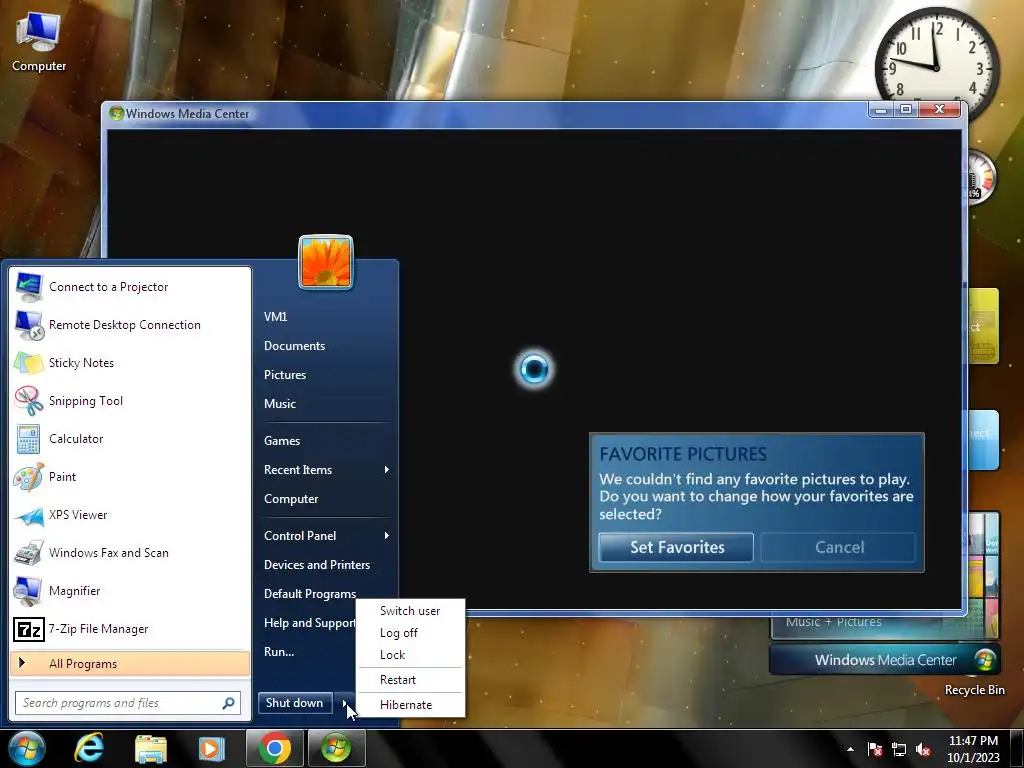Viewport: 1024px width, 768px height.
Task: Click the muted volume tray icon
Action: [923, 749]
